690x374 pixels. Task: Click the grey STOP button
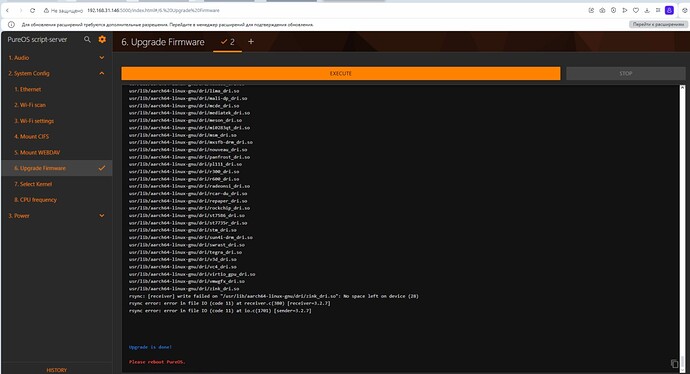tap(625, 73)
